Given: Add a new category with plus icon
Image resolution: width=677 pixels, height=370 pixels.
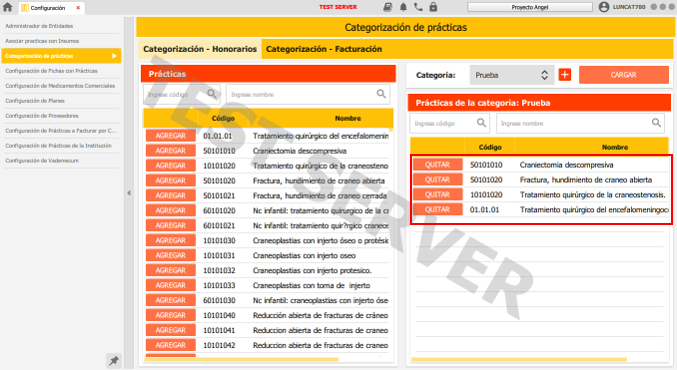Looking at the screenshot, I should point(565,75).
